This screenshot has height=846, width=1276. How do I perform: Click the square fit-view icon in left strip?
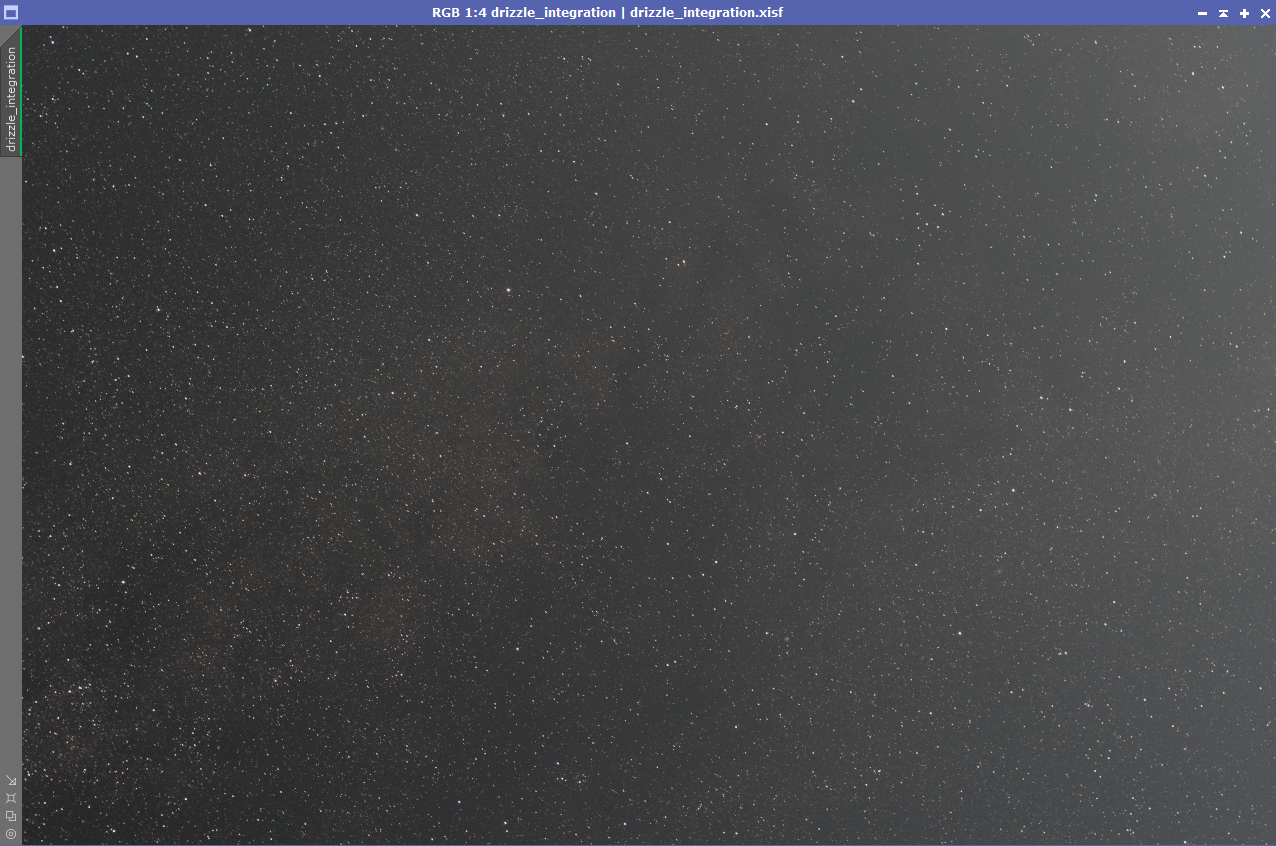(11, 798)
